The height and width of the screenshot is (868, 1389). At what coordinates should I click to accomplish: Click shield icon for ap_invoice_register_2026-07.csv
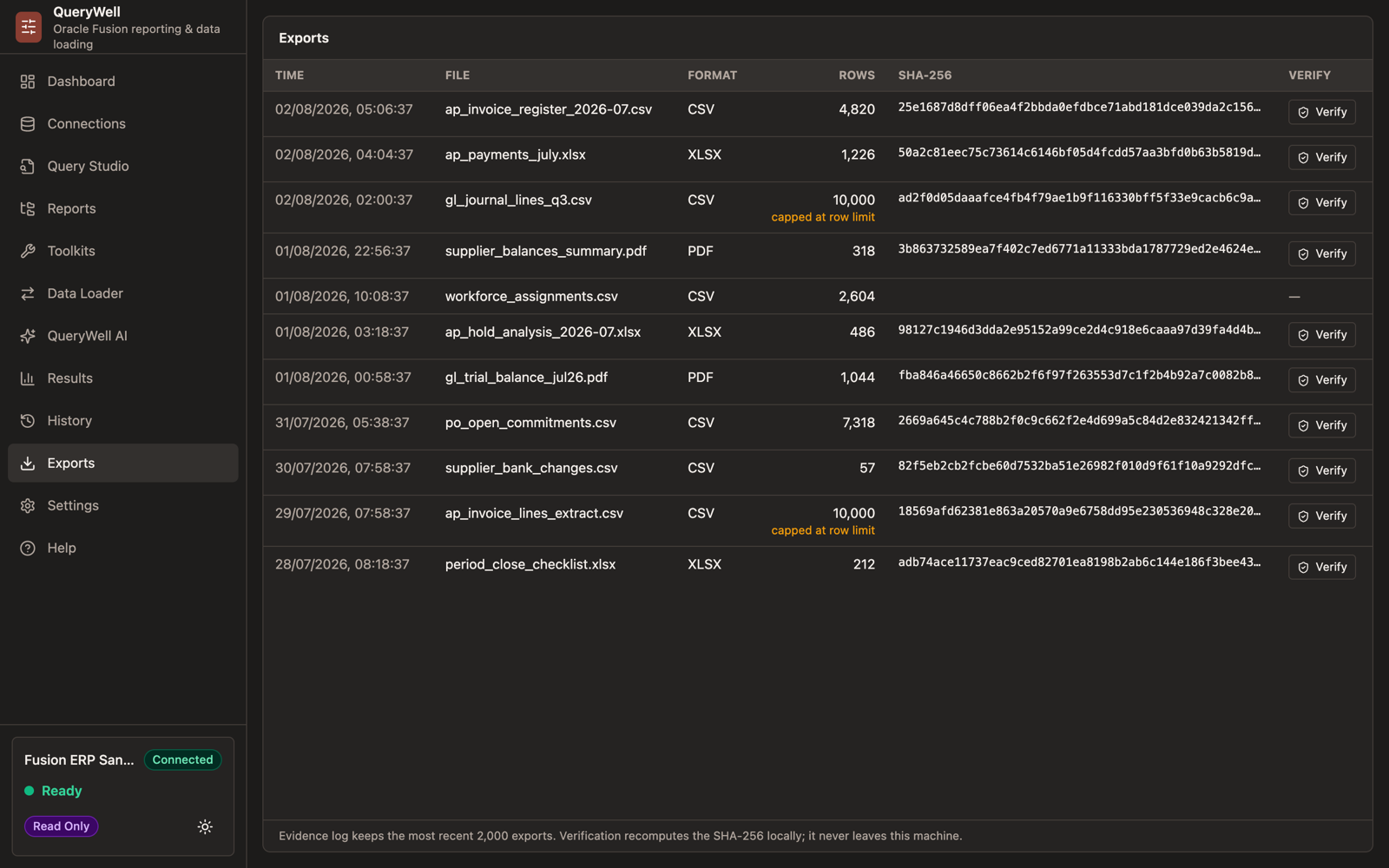[x=1303, y=113]
